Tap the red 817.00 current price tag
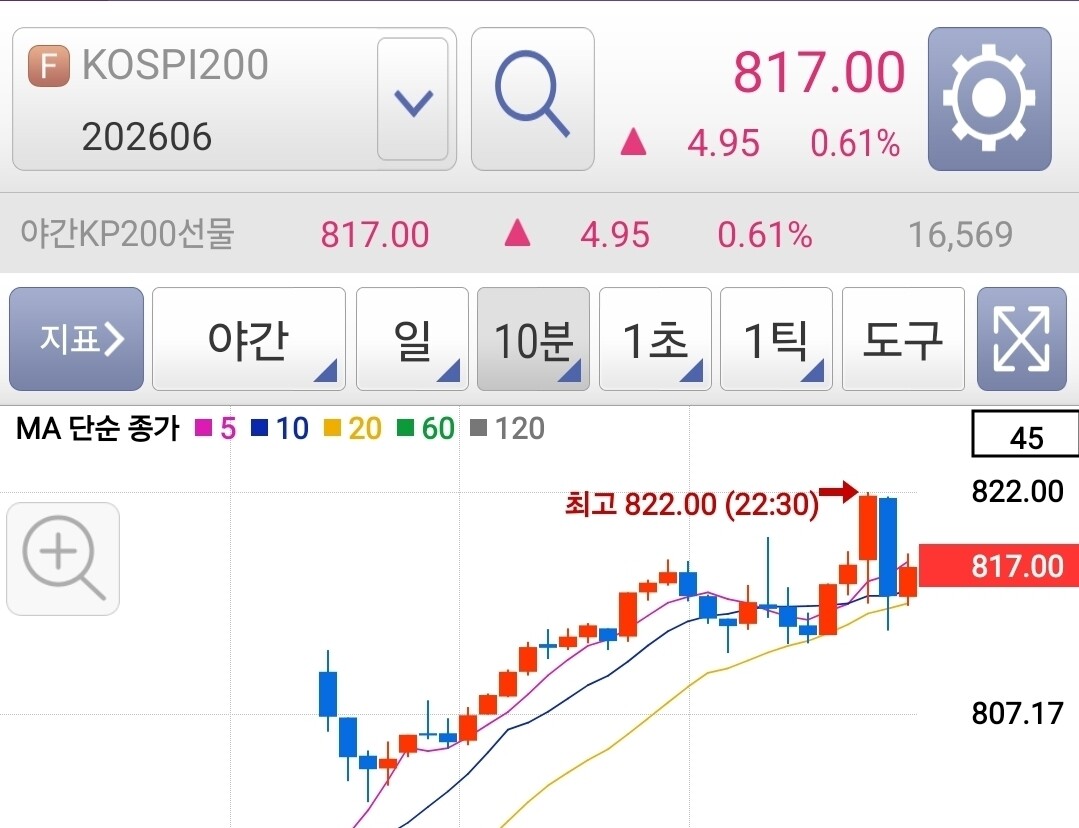The height and width of the screenshot is (828, 1079). 998,566
